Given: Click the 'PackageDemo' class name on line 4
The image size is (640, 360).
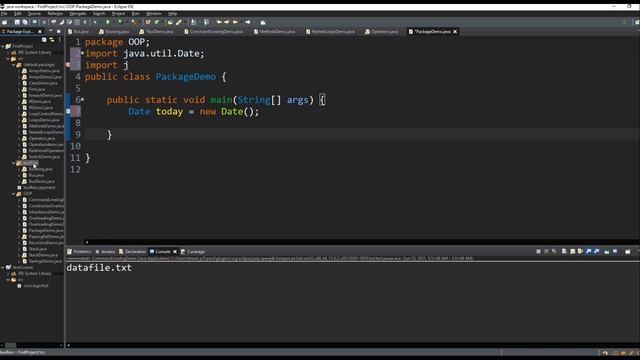Looking at the screenshot, I should coord(186,76).
